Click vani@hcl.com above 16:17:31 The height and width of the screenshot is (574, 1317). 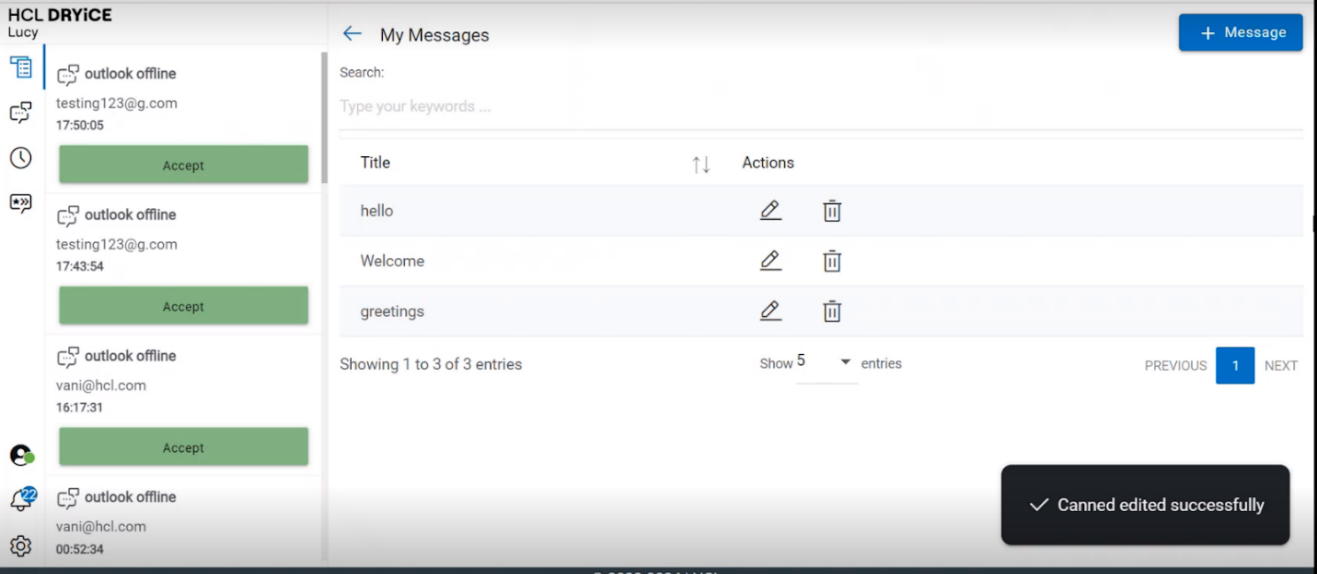[101, 385]
